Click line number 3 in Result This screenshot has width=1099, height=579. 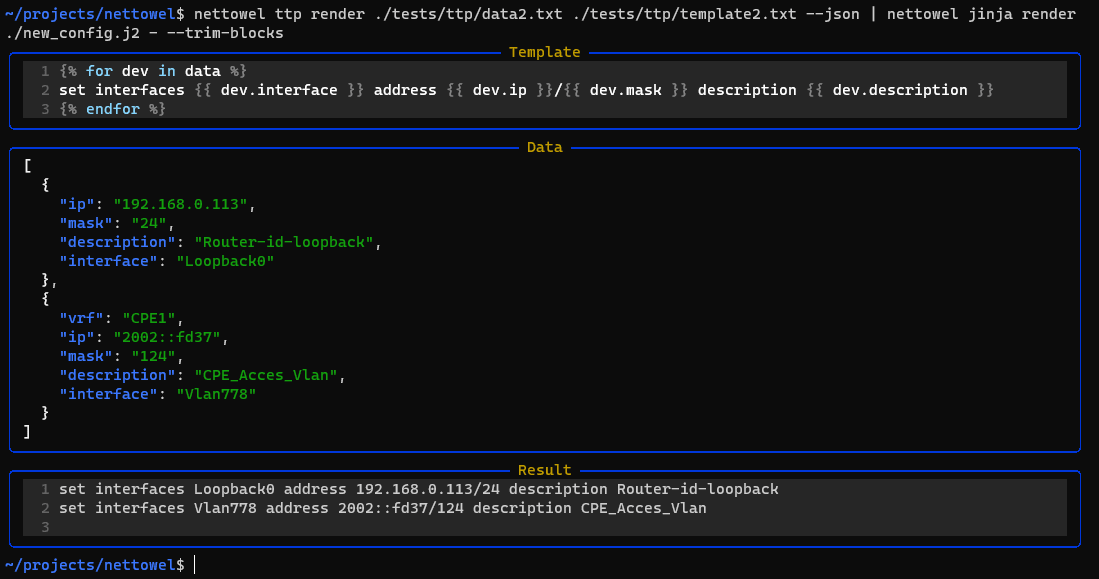(45, 526)
